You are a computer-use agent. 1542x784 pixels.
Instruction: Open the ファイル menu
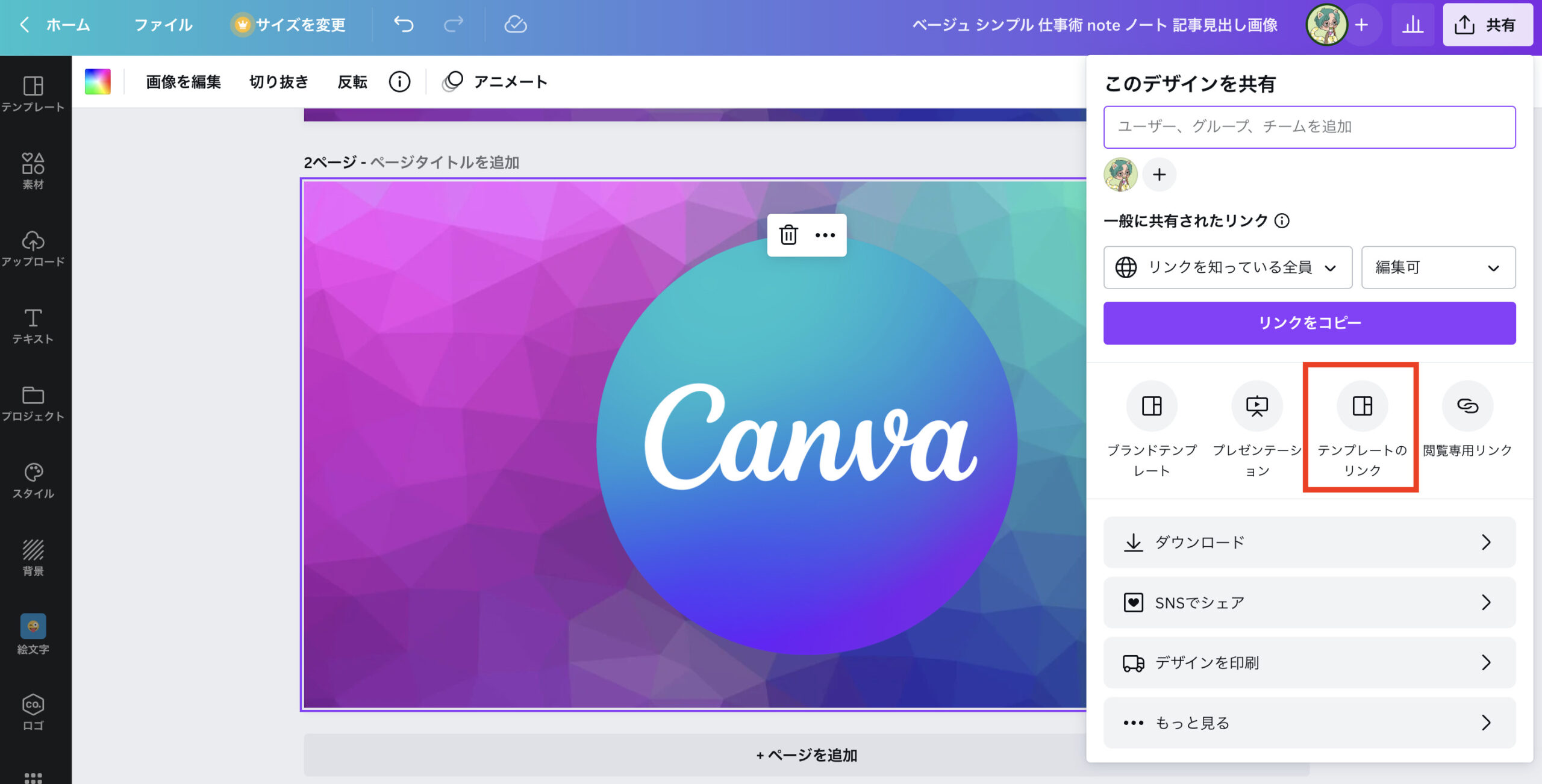click(163, 25)
